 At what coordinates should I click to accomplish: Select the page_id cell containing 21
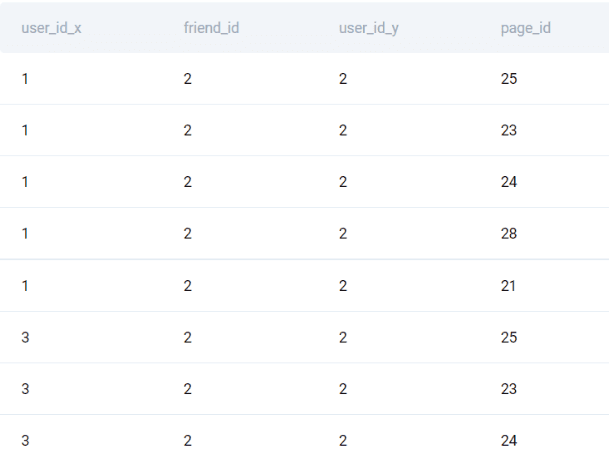tap(508, 286)
